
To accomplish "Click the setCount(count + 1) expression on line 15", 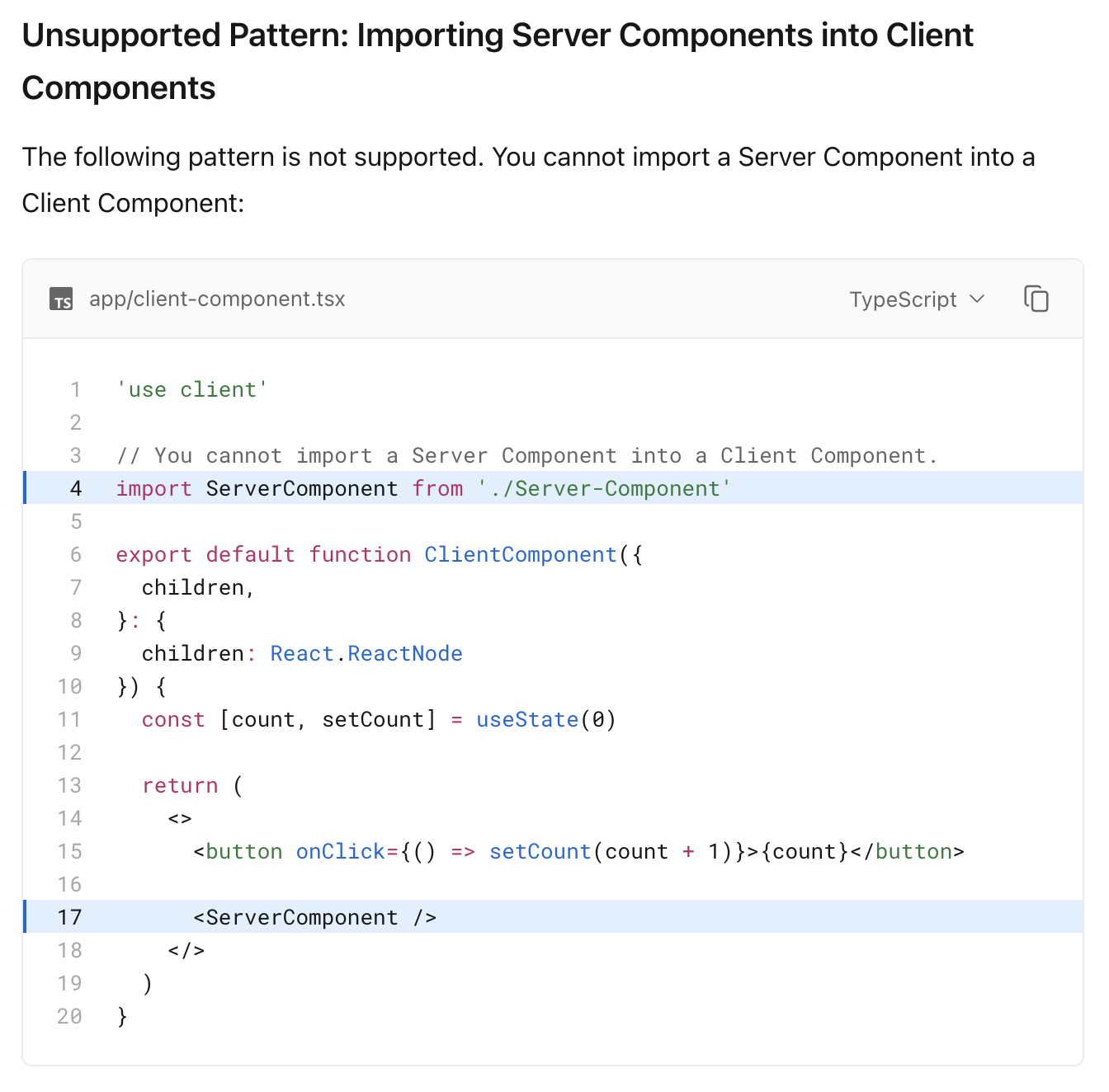I will tap(611, 851).
